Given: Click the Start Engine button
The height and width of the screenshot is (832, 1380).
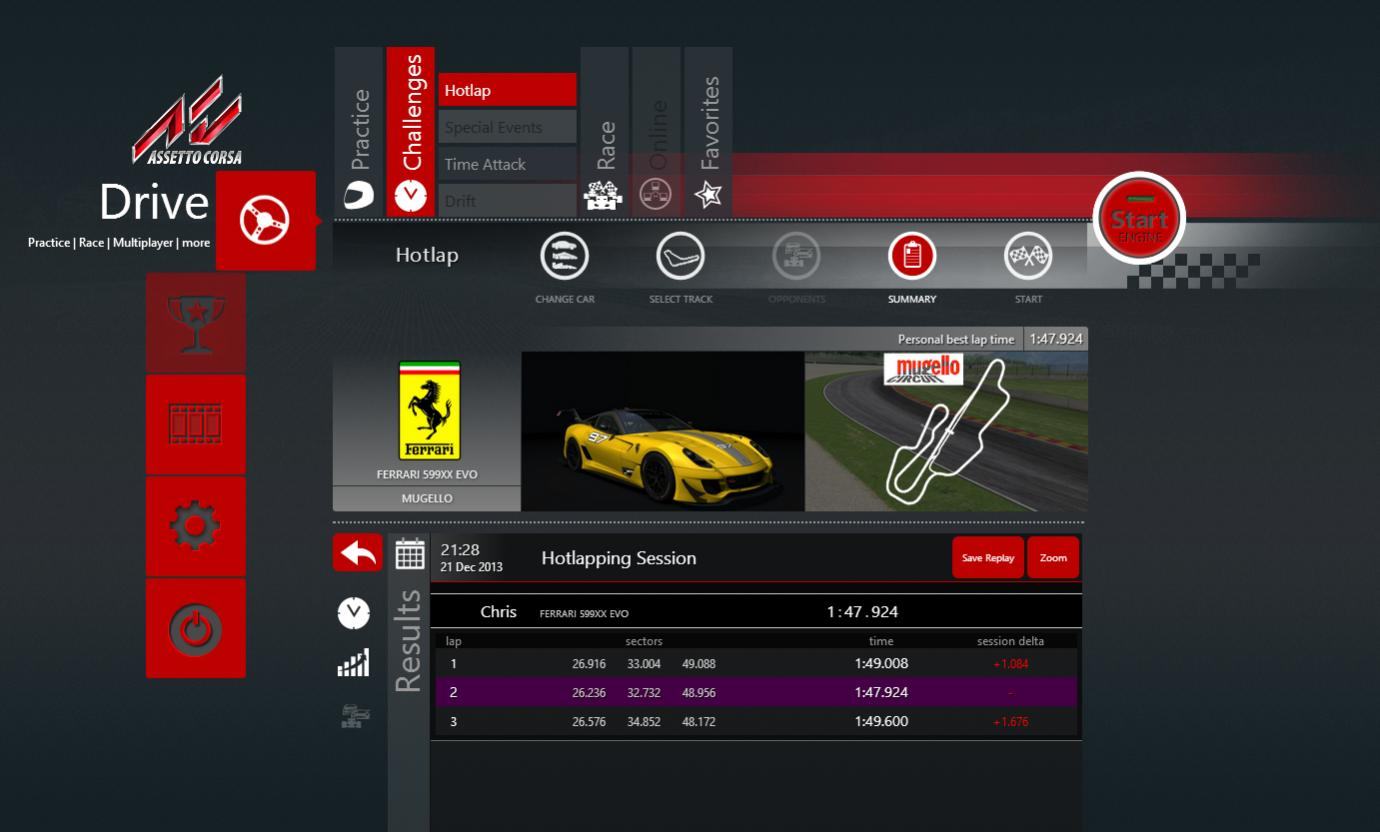Looking at the screenshot, I should click(1138, 219).
